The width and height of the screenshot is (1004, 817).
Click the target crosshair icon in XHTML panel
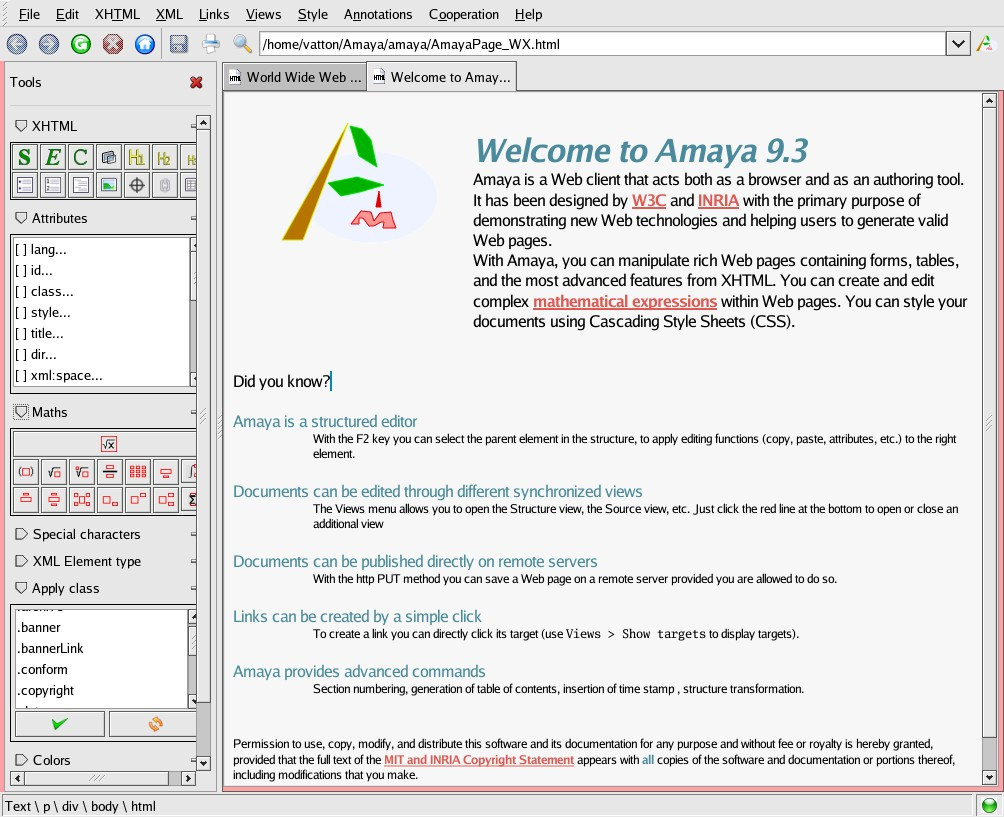point(136,185)
